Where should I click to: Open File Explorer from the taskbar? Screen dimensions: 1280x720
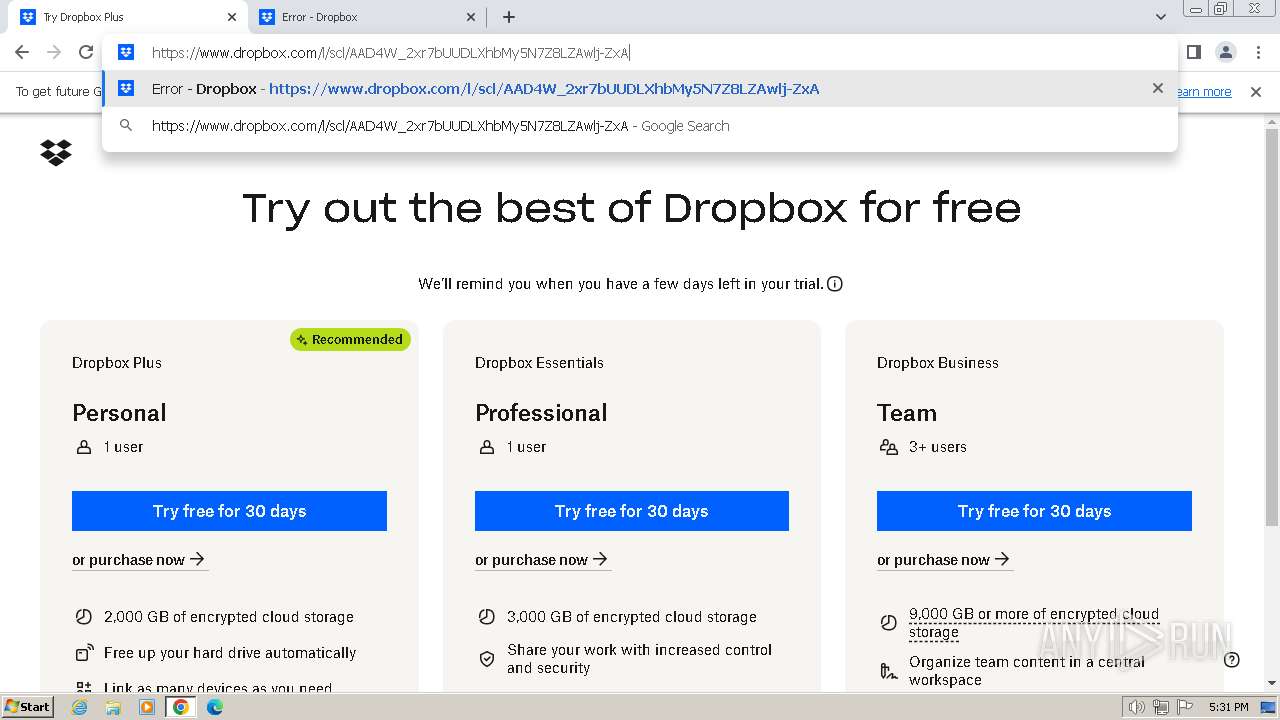[113, 707]
